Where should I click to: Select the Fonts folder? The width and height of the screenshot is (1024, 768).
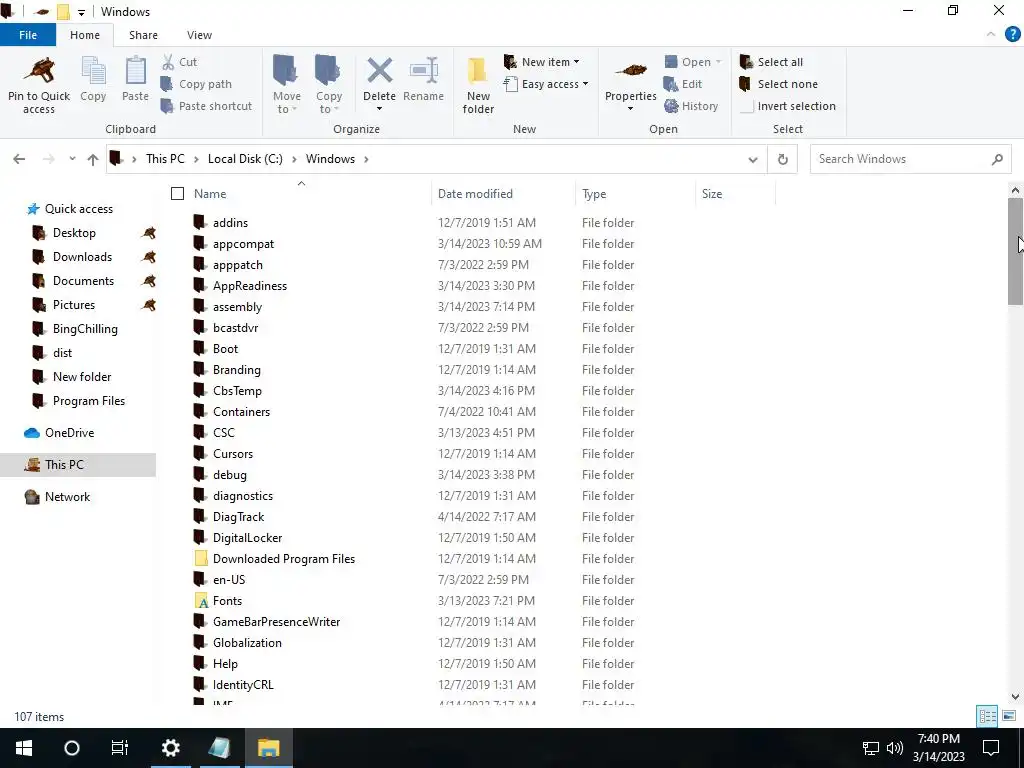point(227,601)
